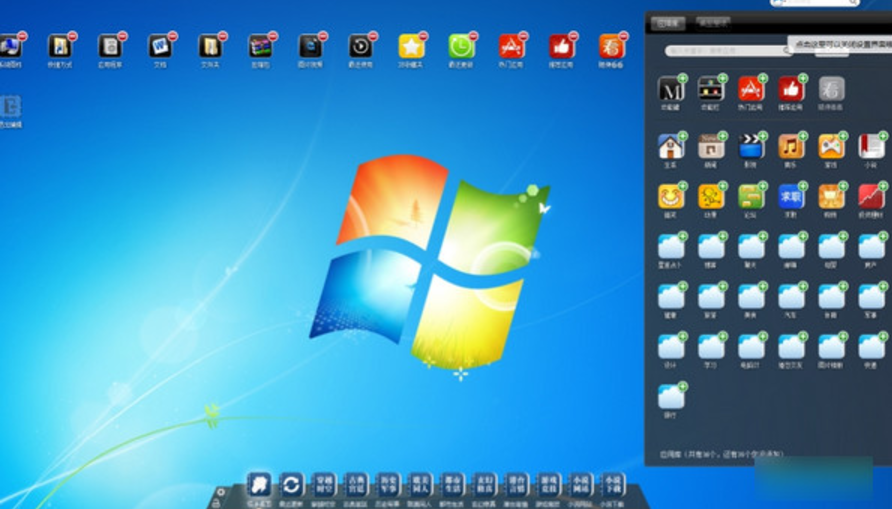This screenshot has height=509, width=892.
Task: Select the house icon in app library panel
Action: tap(670, 147)
